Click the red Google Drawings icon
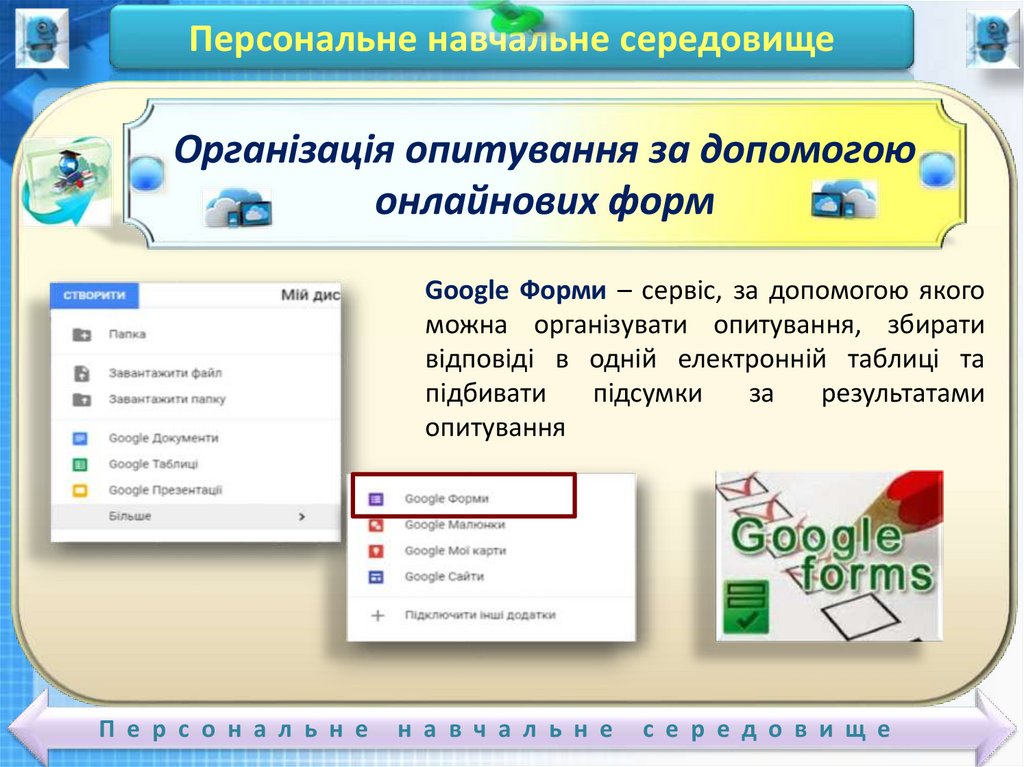The width and height of the screenshot is (1024, 767). pos(376,525)
